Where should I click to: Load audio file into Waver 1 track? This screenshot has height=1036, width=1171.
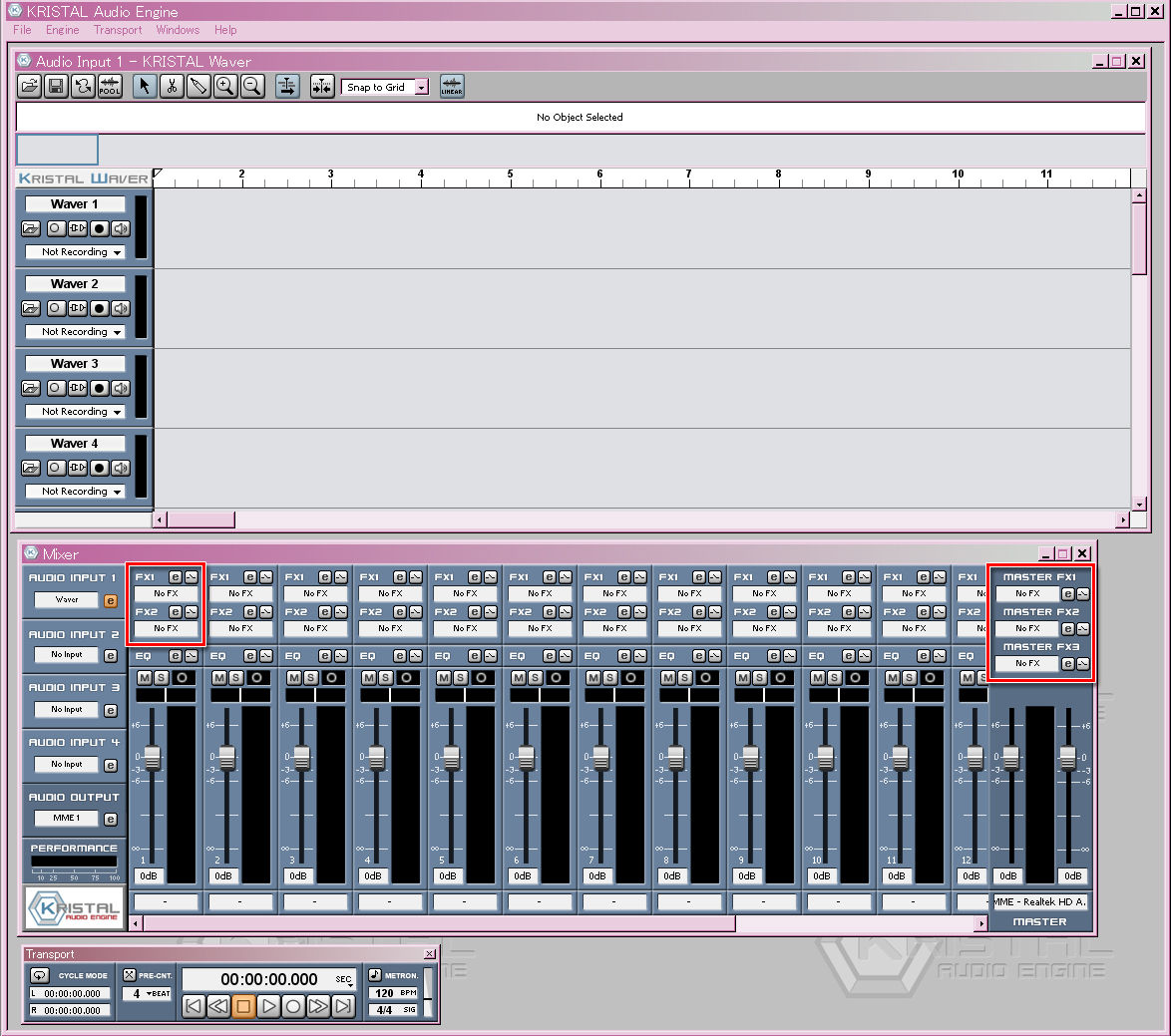click(x=31, y=228)
